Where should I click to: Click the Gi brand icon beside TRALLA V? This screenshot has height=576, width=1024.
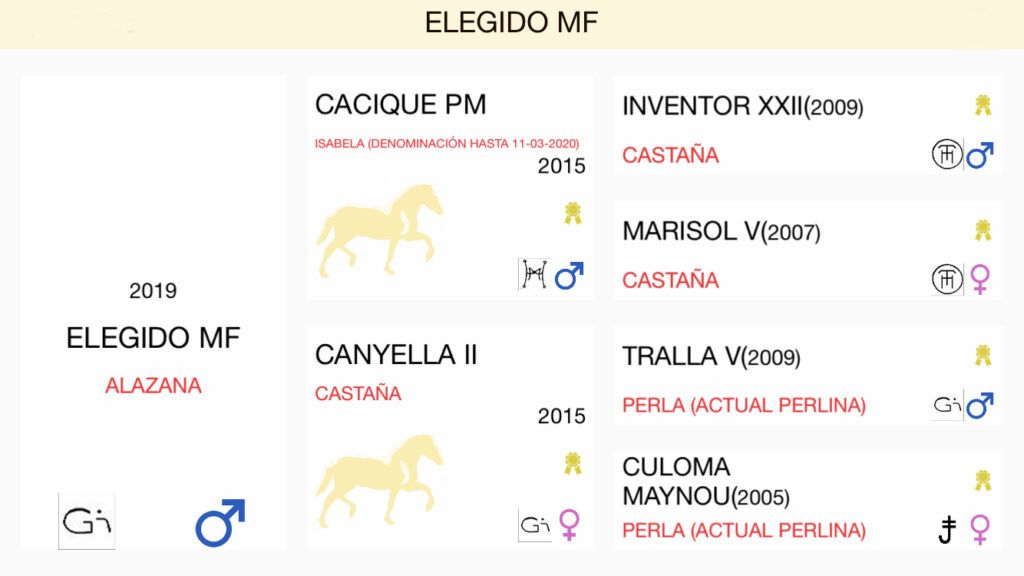pyautogui.click(x=947, y=405)
